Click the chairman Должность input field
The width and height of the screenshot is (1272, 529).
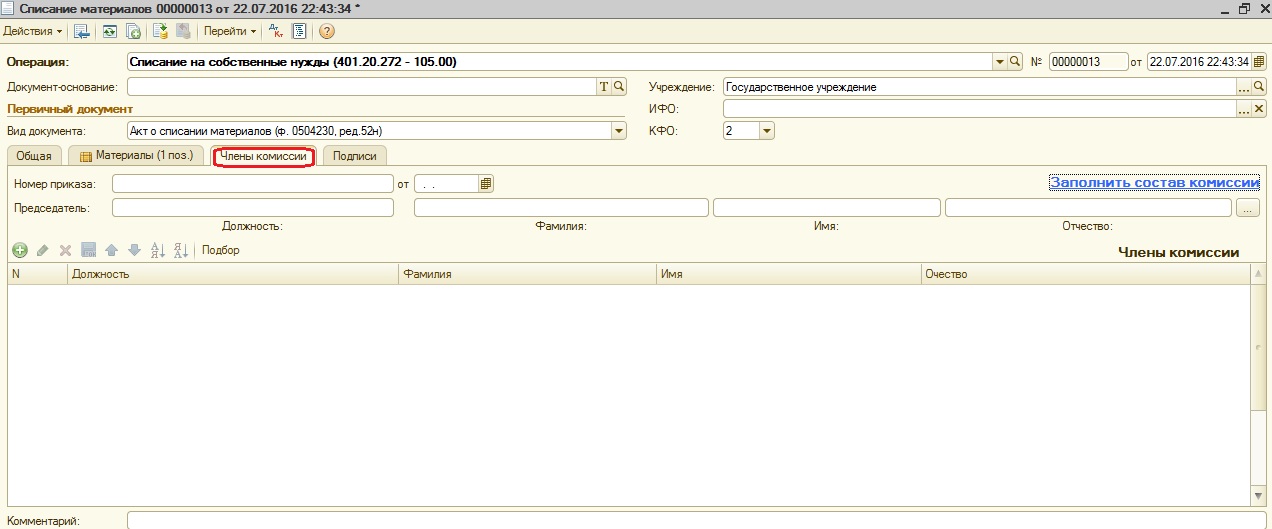pos(253,208)
